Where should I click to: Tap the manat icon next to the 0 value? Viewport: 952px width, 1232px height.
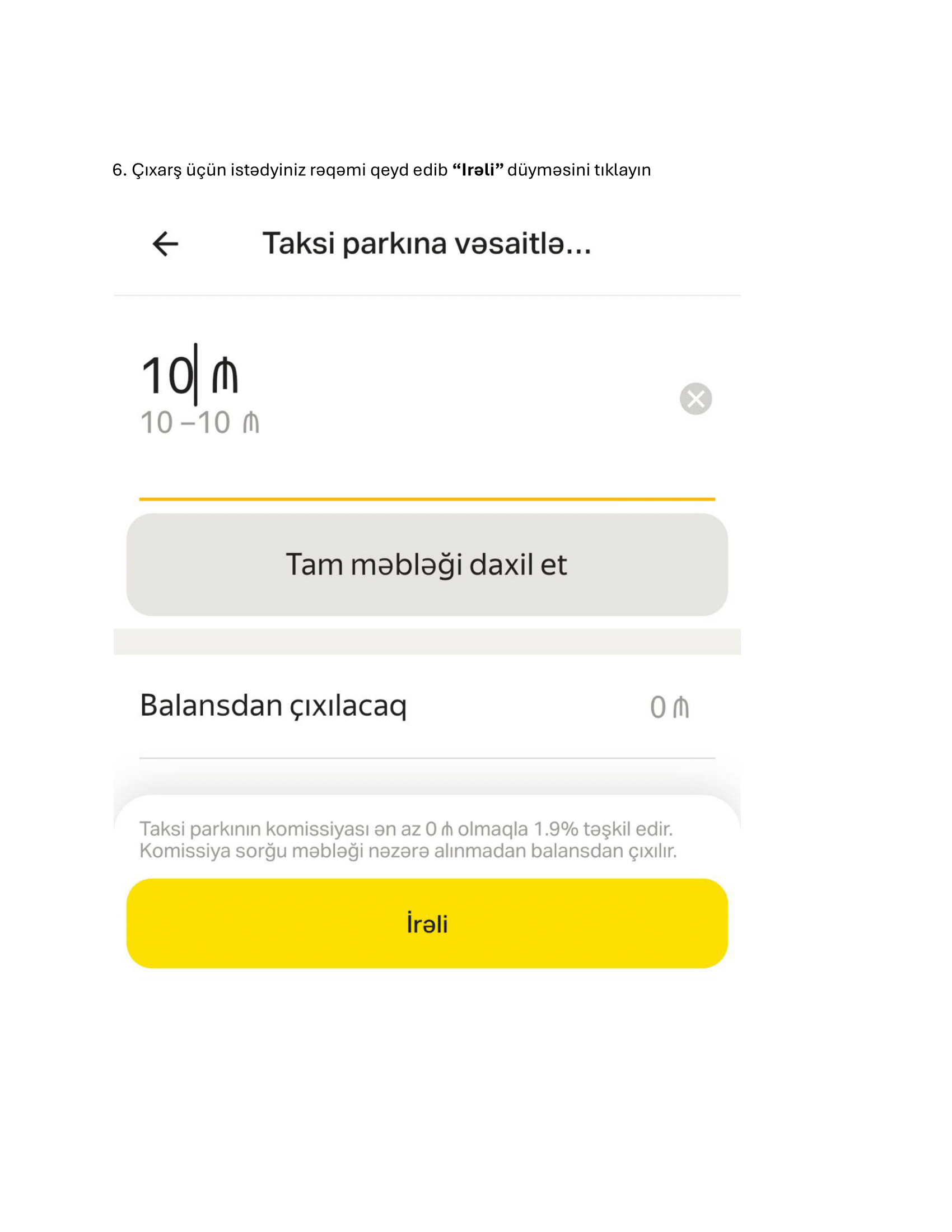click(x=682, y=707)
